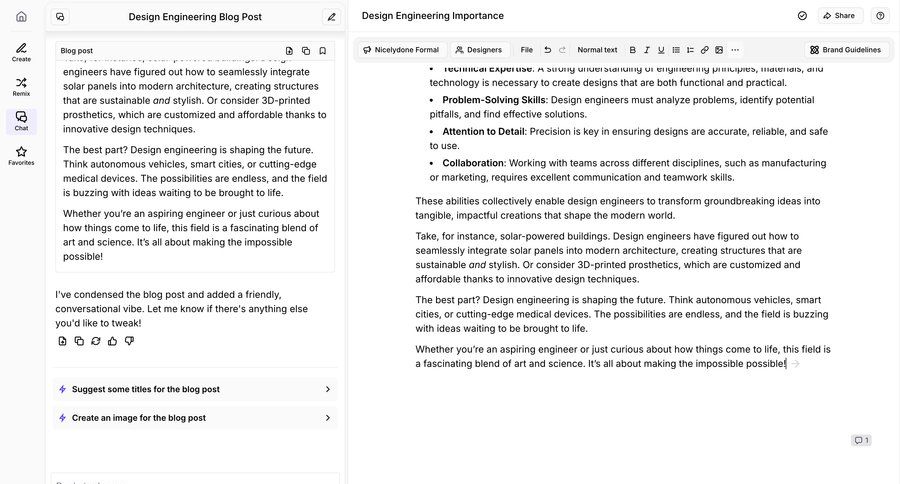Screen dimensions: 900x484
Task: Open the Nicelydone Formal tone selector
Action: [400, 50]
